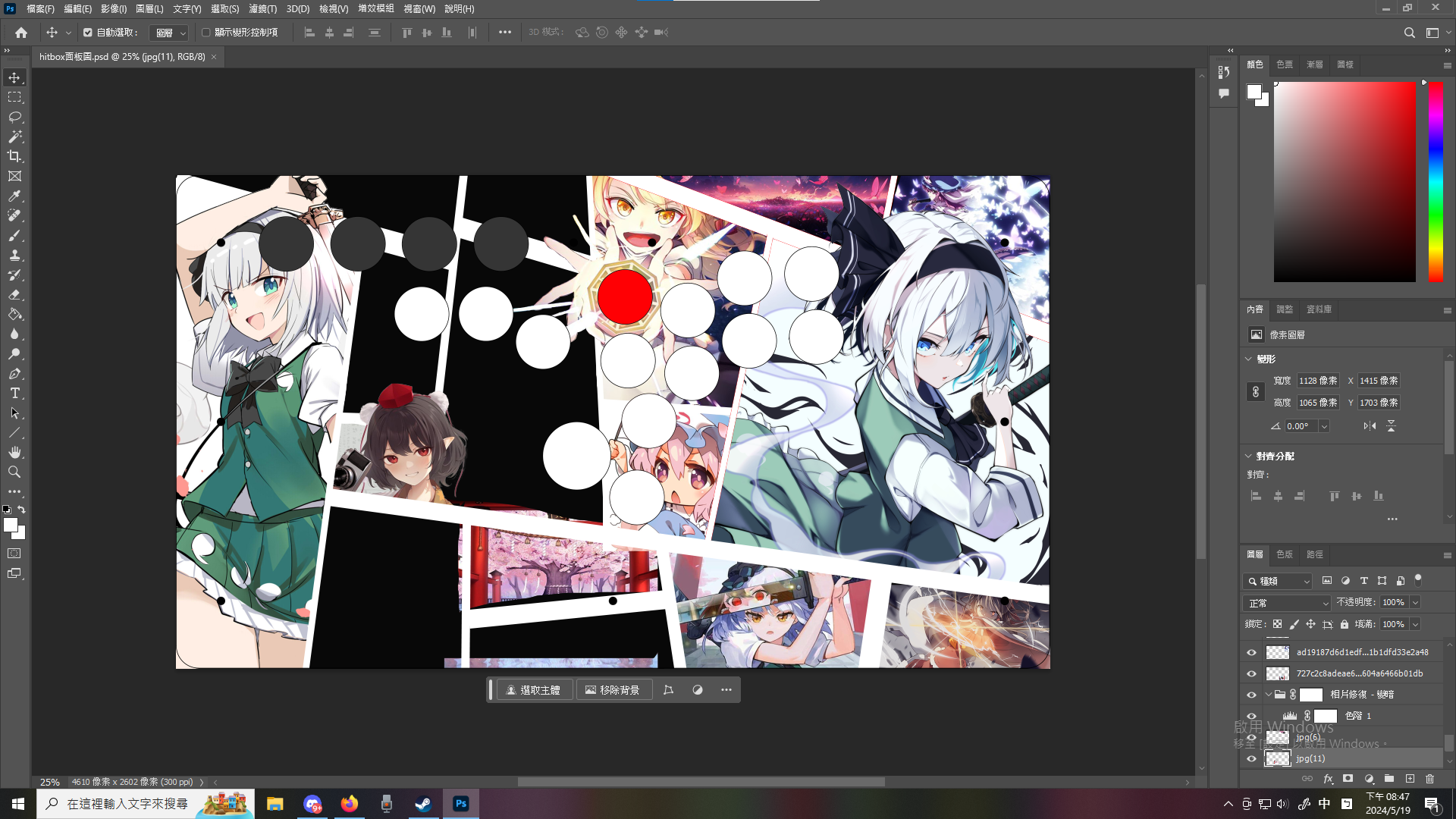Viewport: 1456px width, 819px height.
Task: Select the Eyedropper tool
Action: click(14, 196)
